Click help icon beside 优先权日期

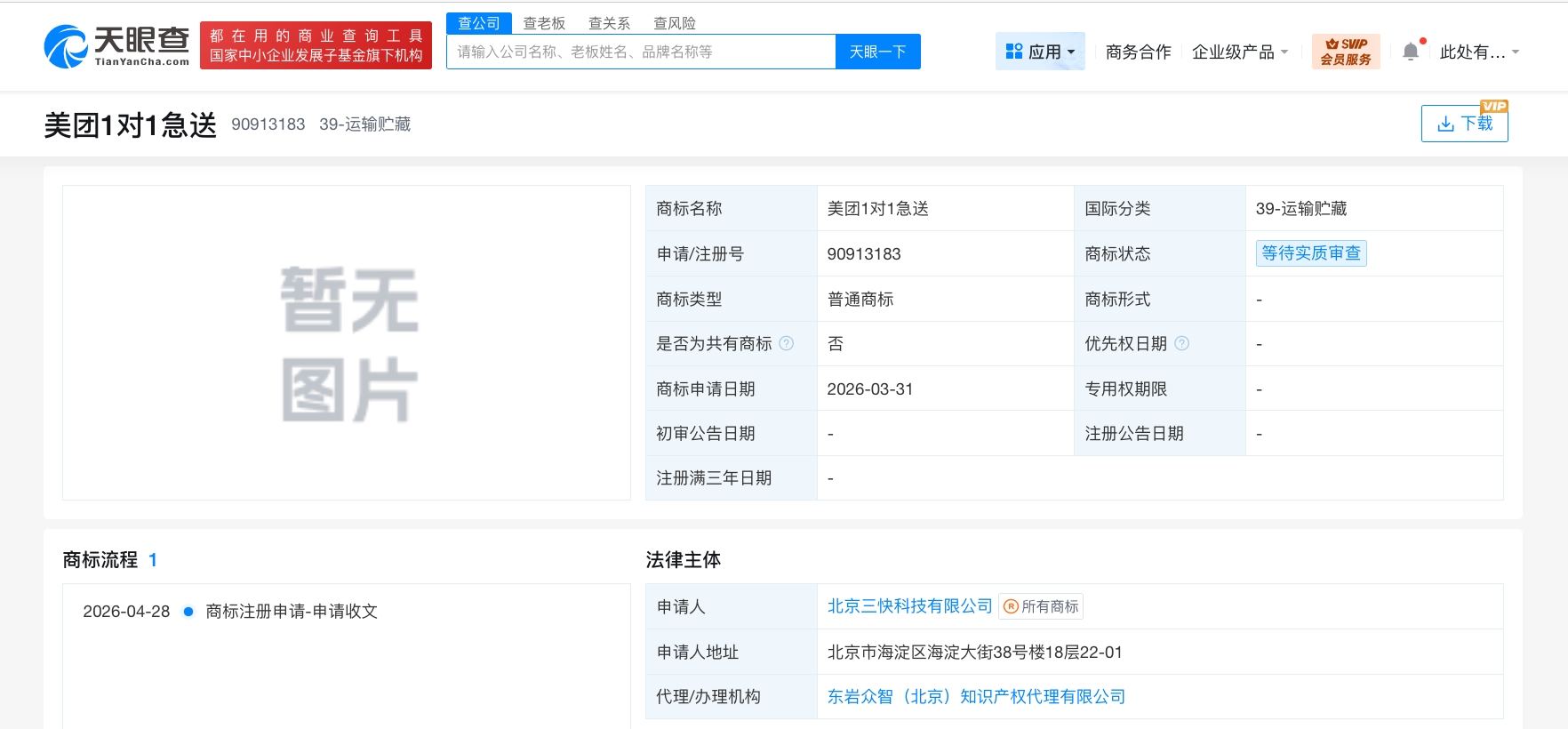pyautogui.click(x=1181, y=343)
